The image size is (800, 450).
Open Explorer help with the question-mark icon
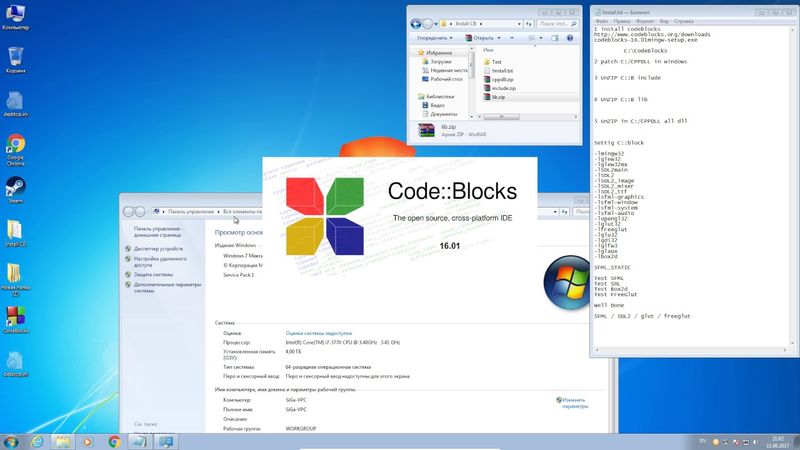click(570, 38)
